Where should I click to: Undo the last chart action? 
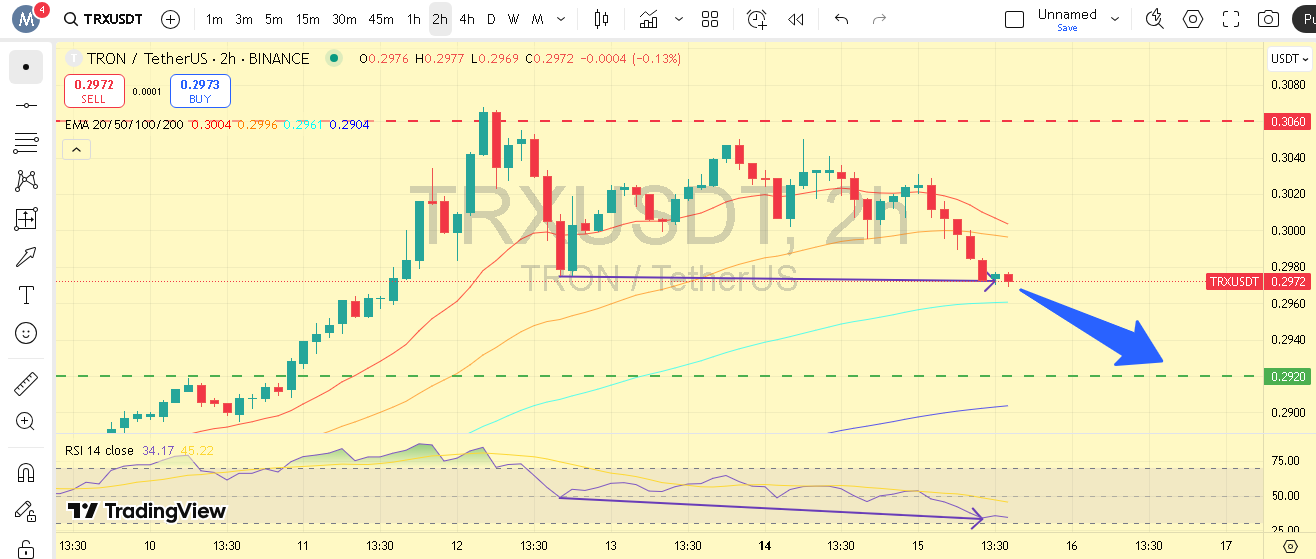[841, 19]
